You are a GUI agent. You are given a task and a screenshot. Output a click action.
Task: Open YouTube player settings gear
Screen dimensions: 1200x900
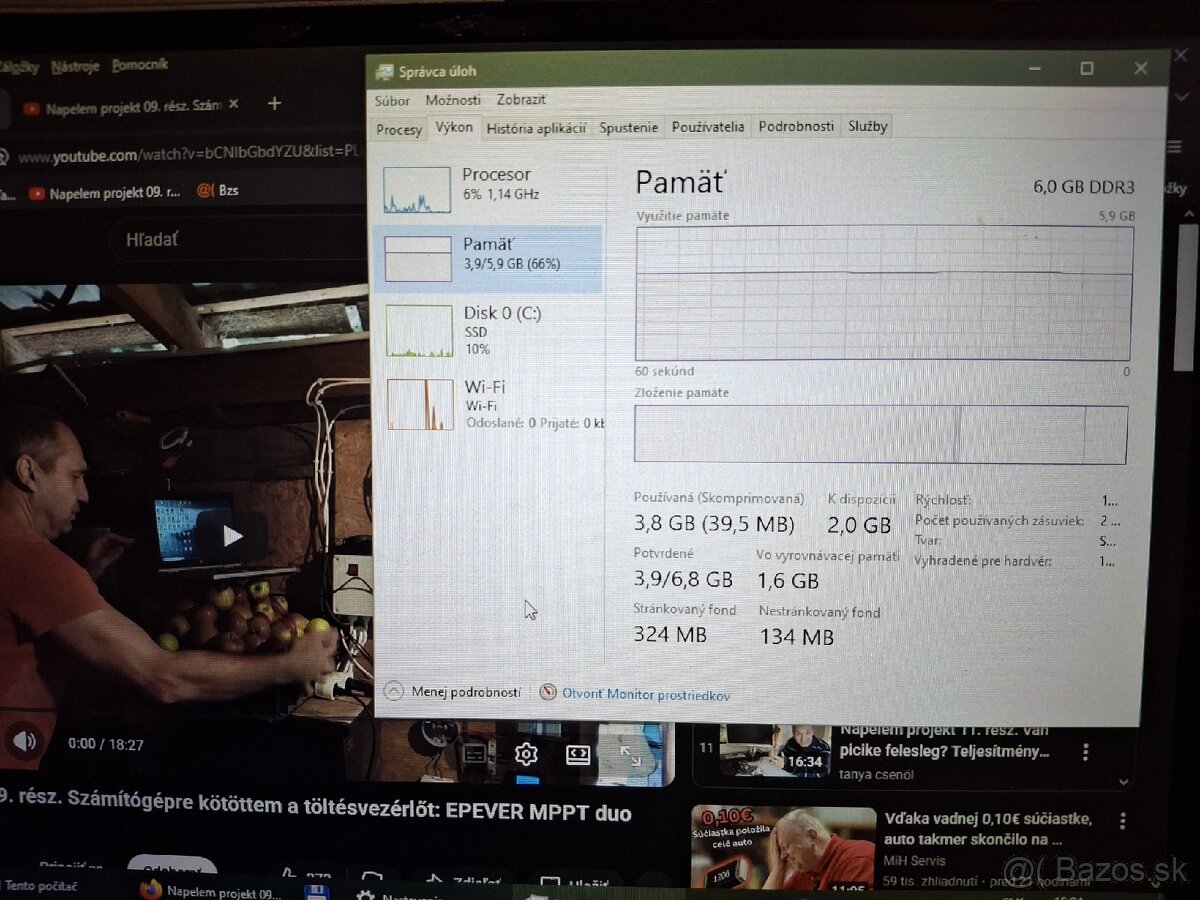click(x=526, y=754)
